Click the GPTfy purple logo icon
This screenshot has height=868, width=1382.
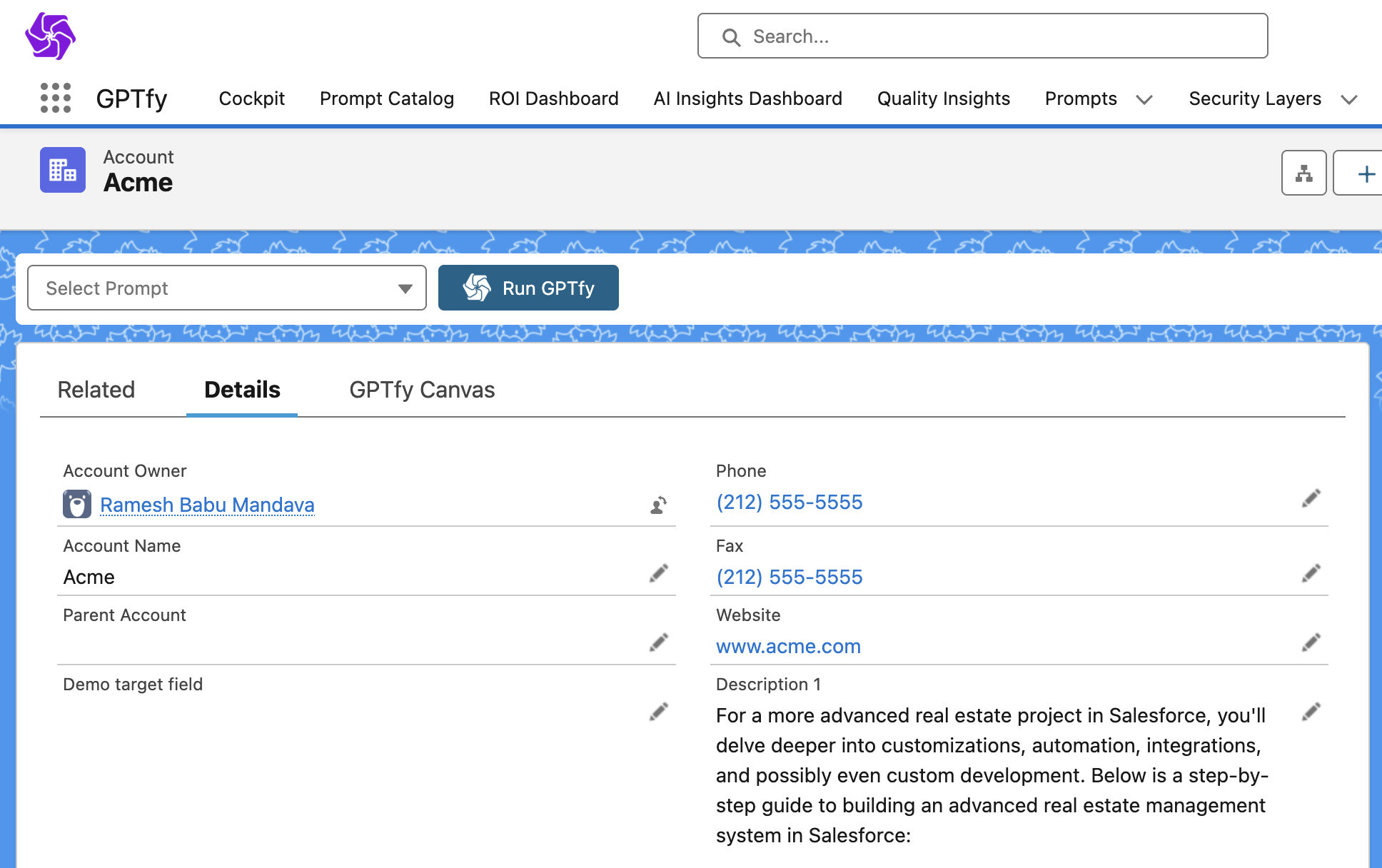(50, 36)
